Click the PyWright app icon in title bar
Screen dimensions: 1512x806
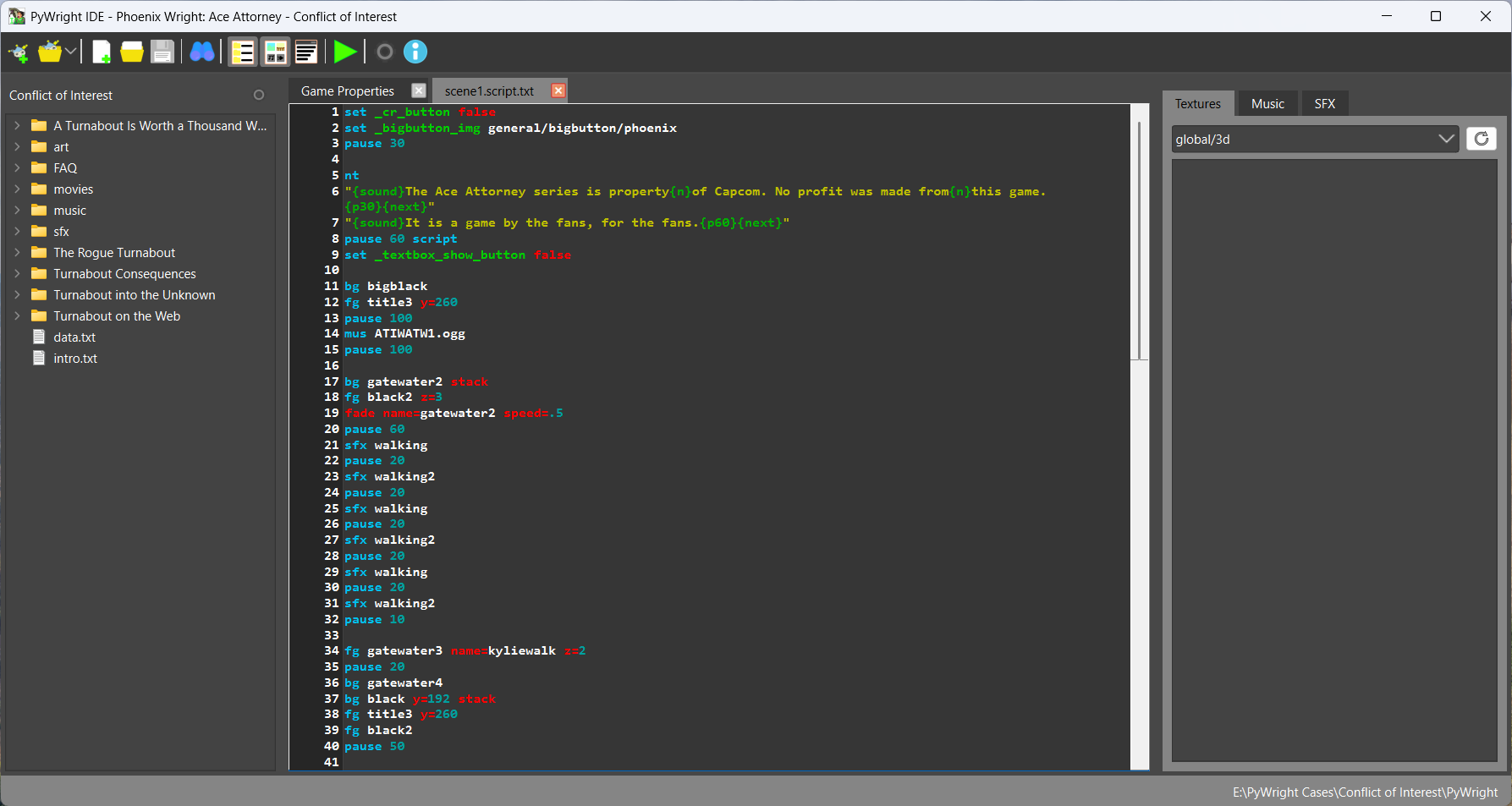coord(17,16)
